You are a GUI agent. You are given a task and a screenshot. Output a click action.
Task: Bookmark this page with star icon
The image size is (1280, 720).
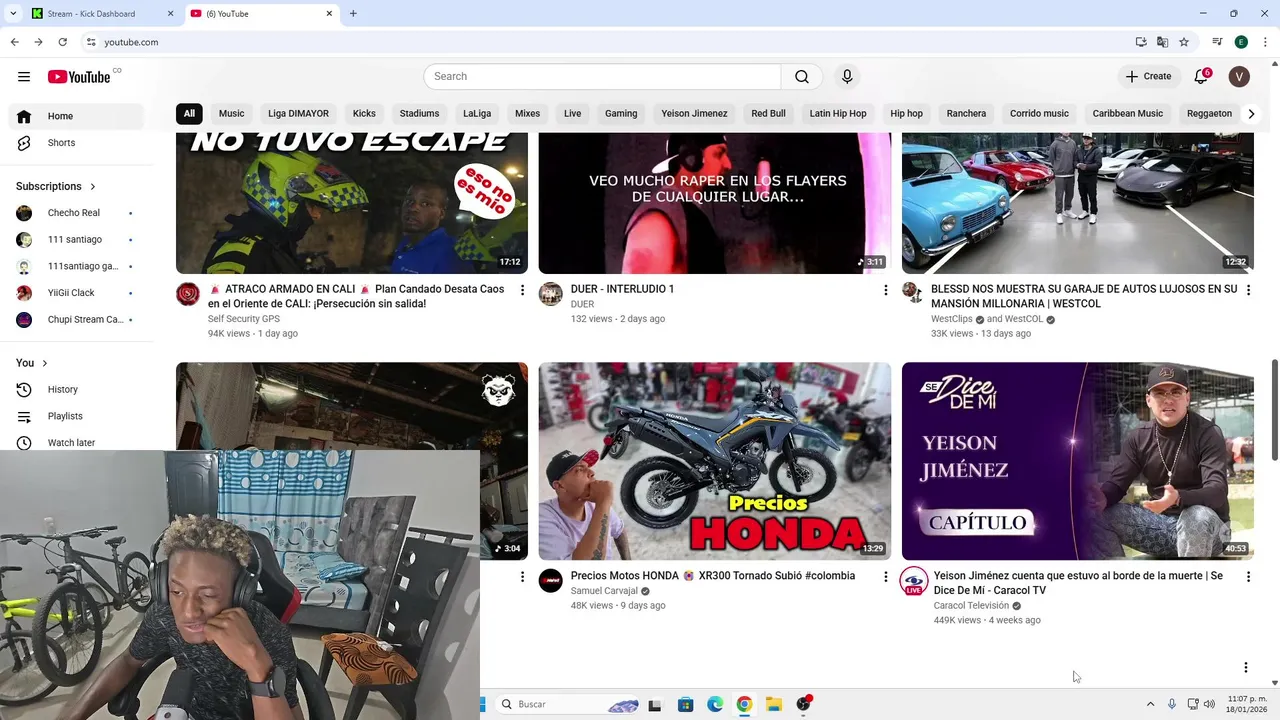1184,42
